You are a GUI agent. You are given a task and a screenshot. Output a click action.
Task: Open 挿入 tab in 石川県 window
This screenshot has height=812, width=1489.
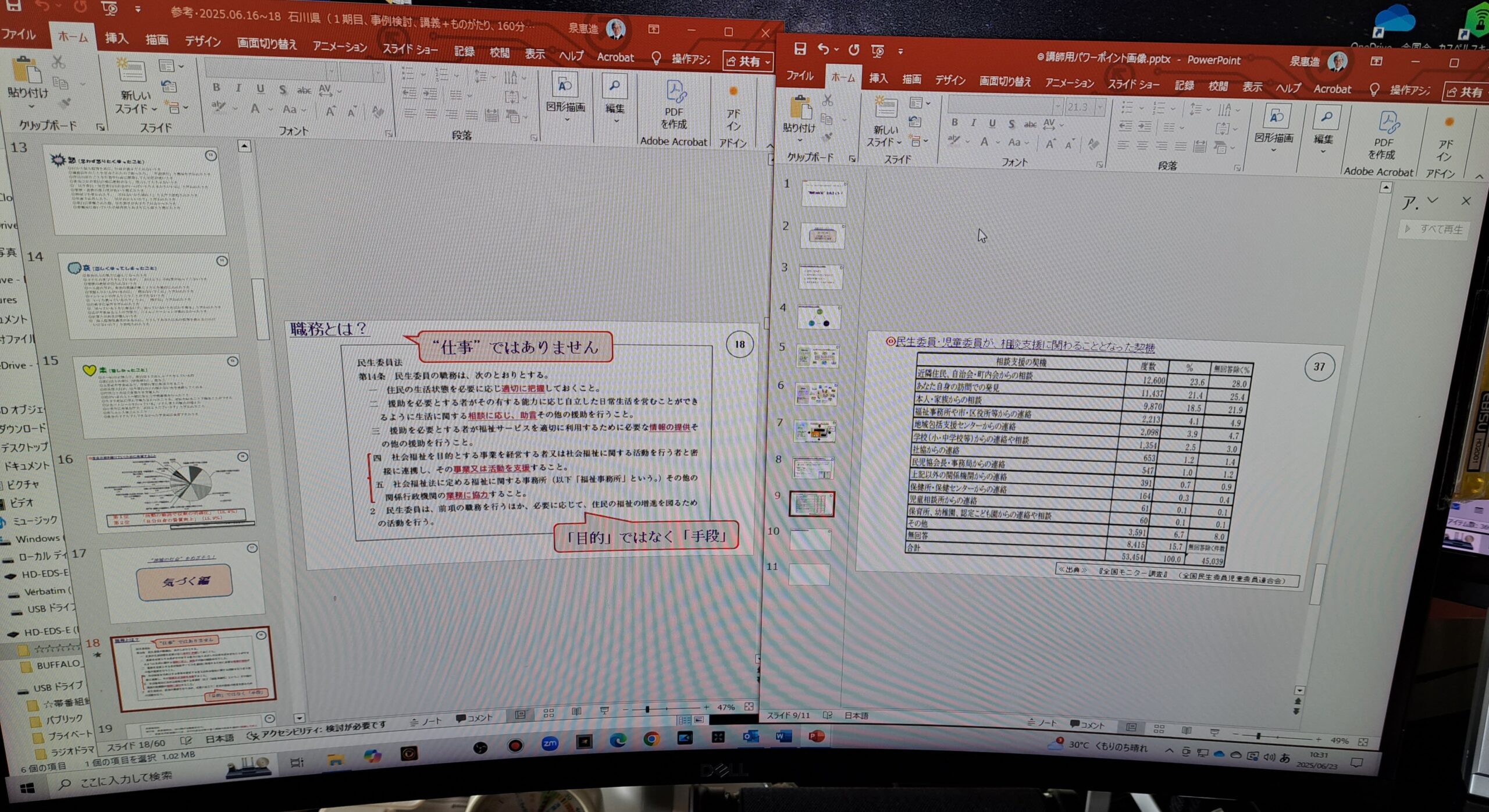click(116, 38)
